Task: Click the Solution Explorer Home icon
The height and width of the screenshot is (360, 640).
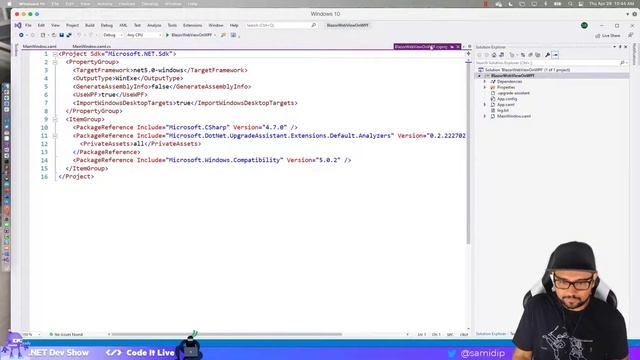Action: click(494, 55)
